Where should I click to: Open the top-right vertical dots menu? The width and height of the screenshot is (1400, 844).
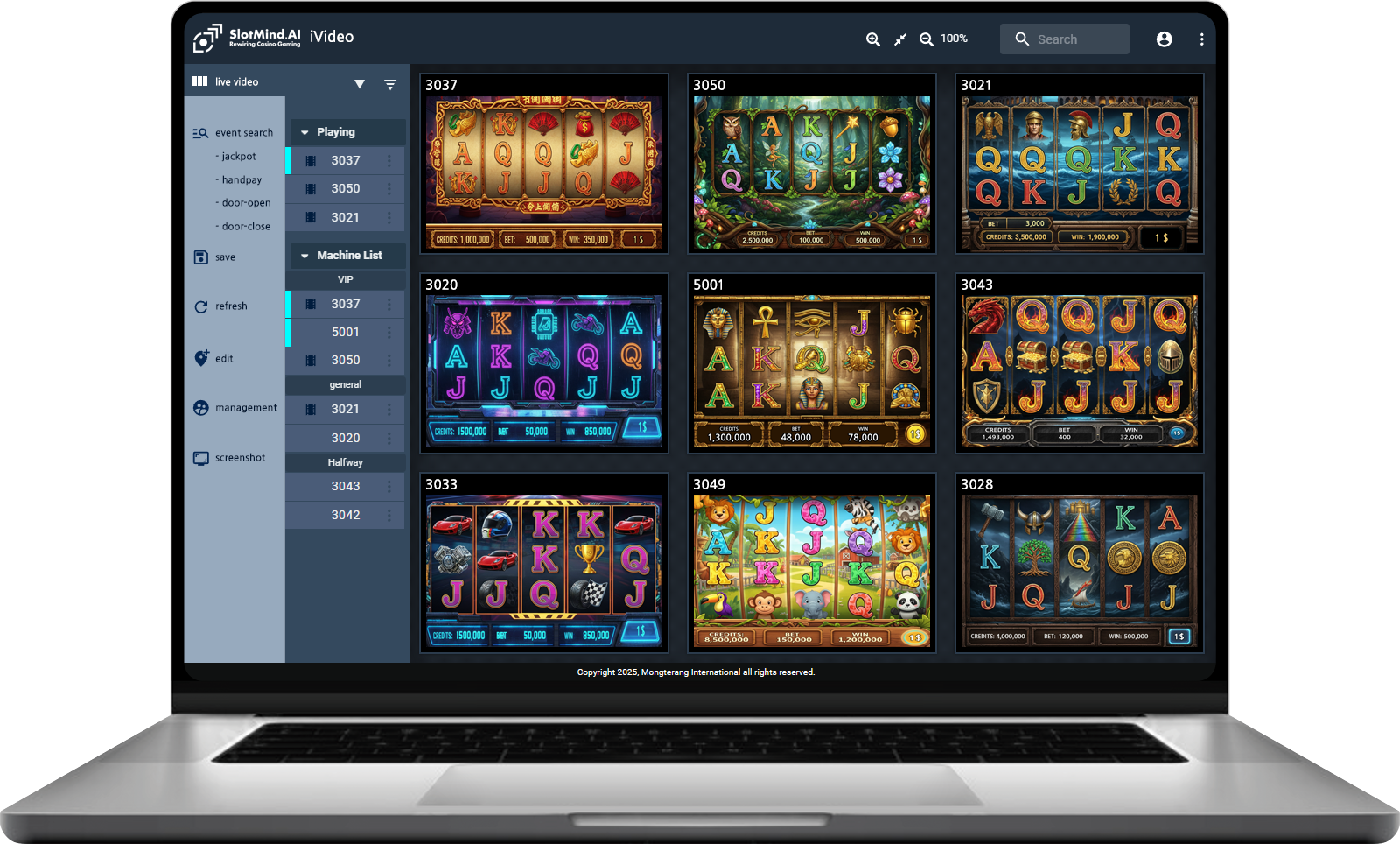(x=1201, y=39)
